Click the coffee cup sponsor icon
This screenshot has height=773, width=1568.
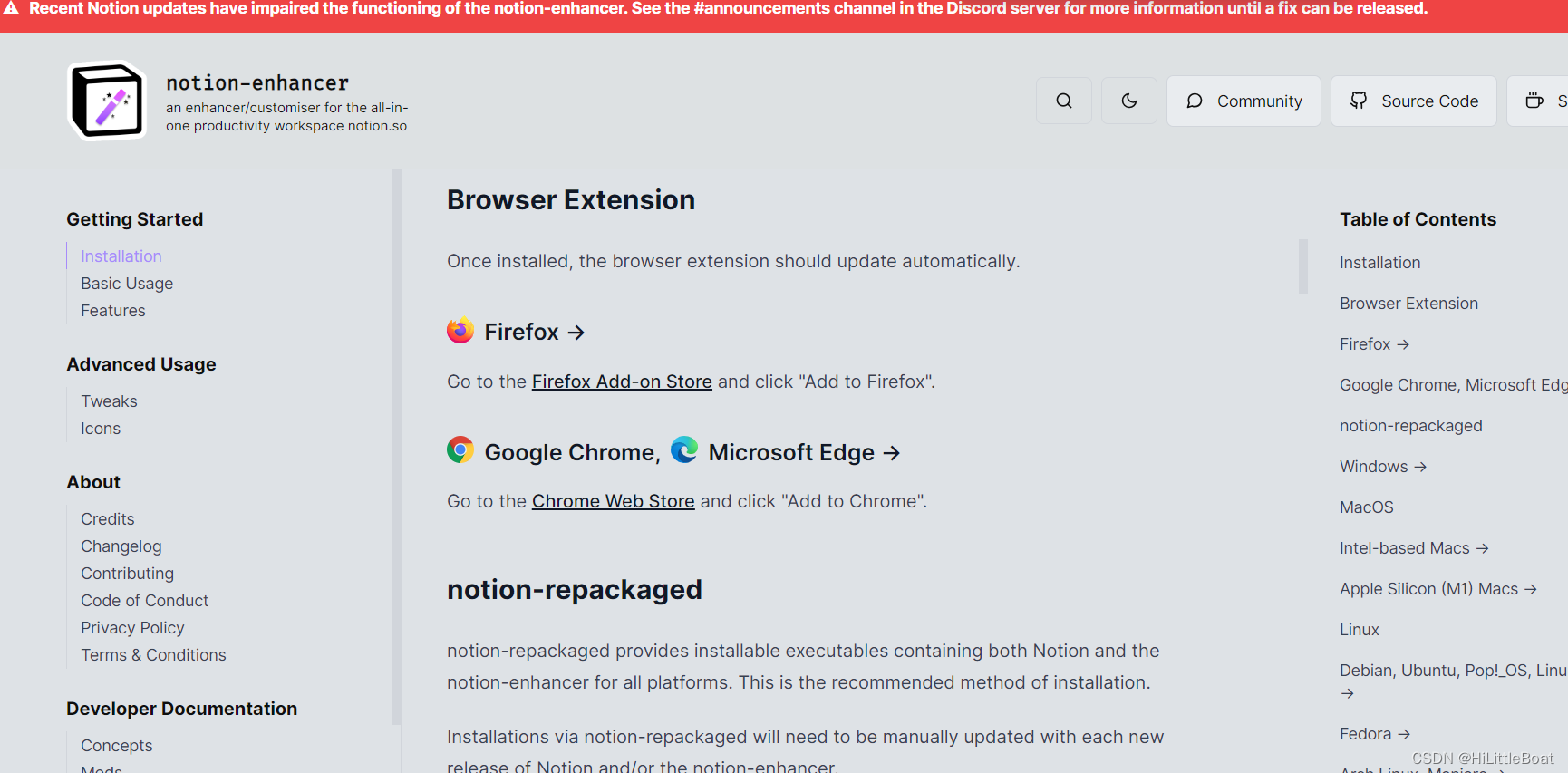point(1534,101)
